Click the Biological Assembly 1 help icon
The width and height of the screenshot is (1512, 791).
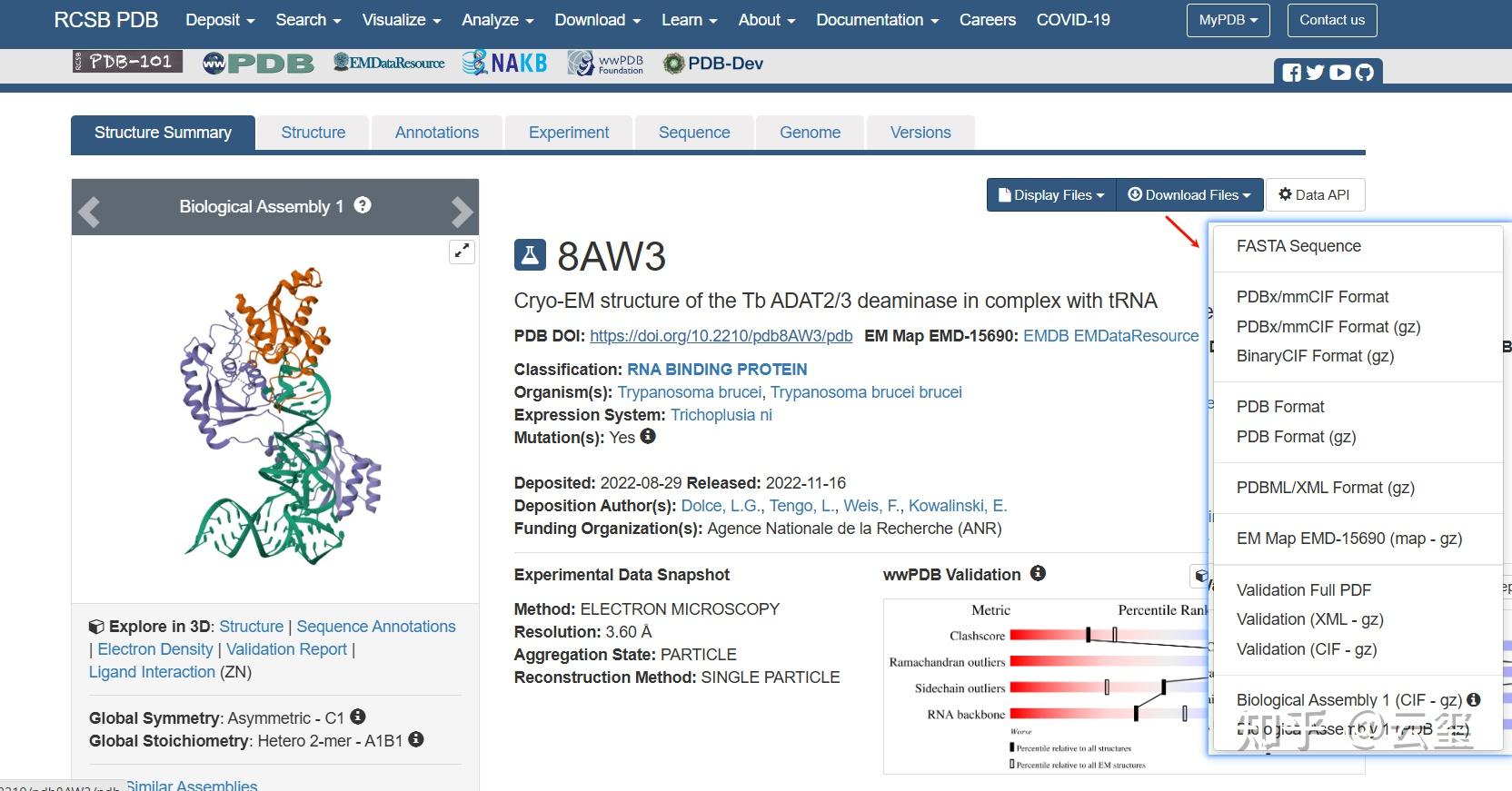click(363, 205)
